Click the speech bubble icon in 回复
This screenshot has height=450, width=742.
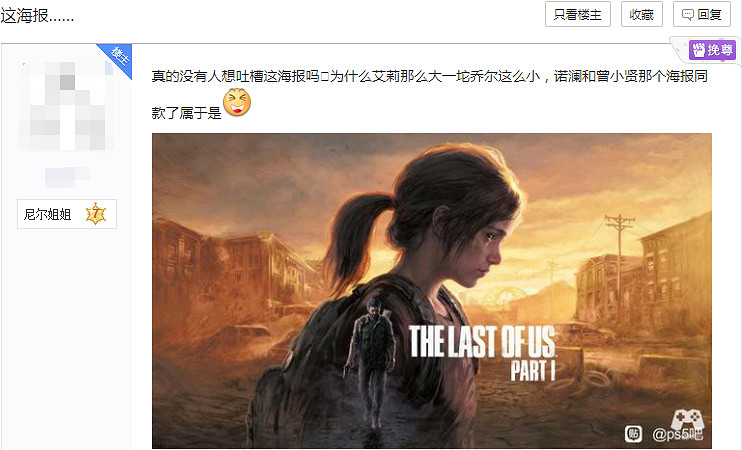coord(688,15)
